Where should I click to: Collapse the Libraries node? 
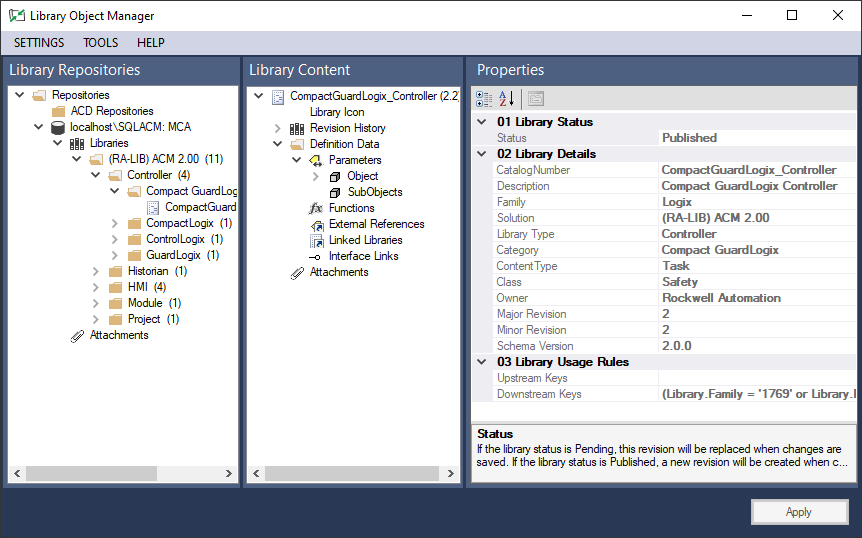click(x=58, y=143)
